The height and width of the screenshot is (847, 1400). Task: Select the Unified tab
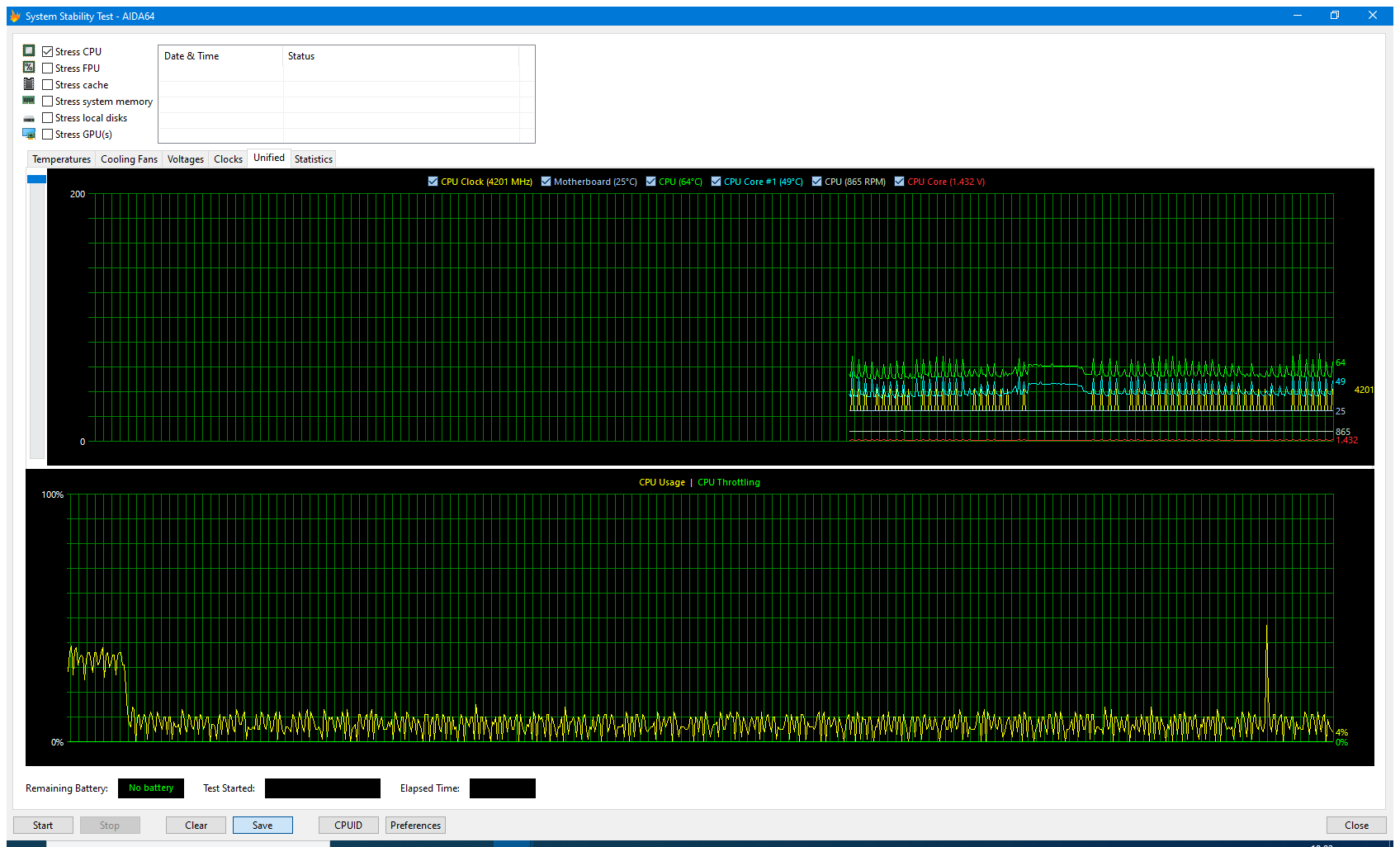(269, 158)
